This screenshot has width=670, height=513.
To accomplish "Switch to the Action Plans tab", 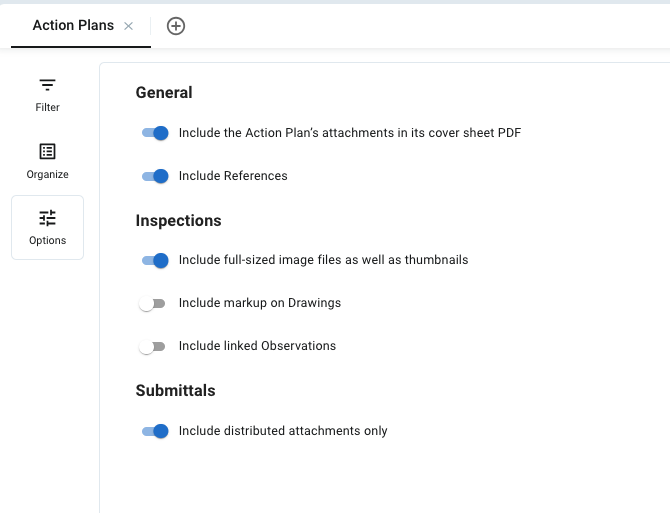I will tap(73, 26).
